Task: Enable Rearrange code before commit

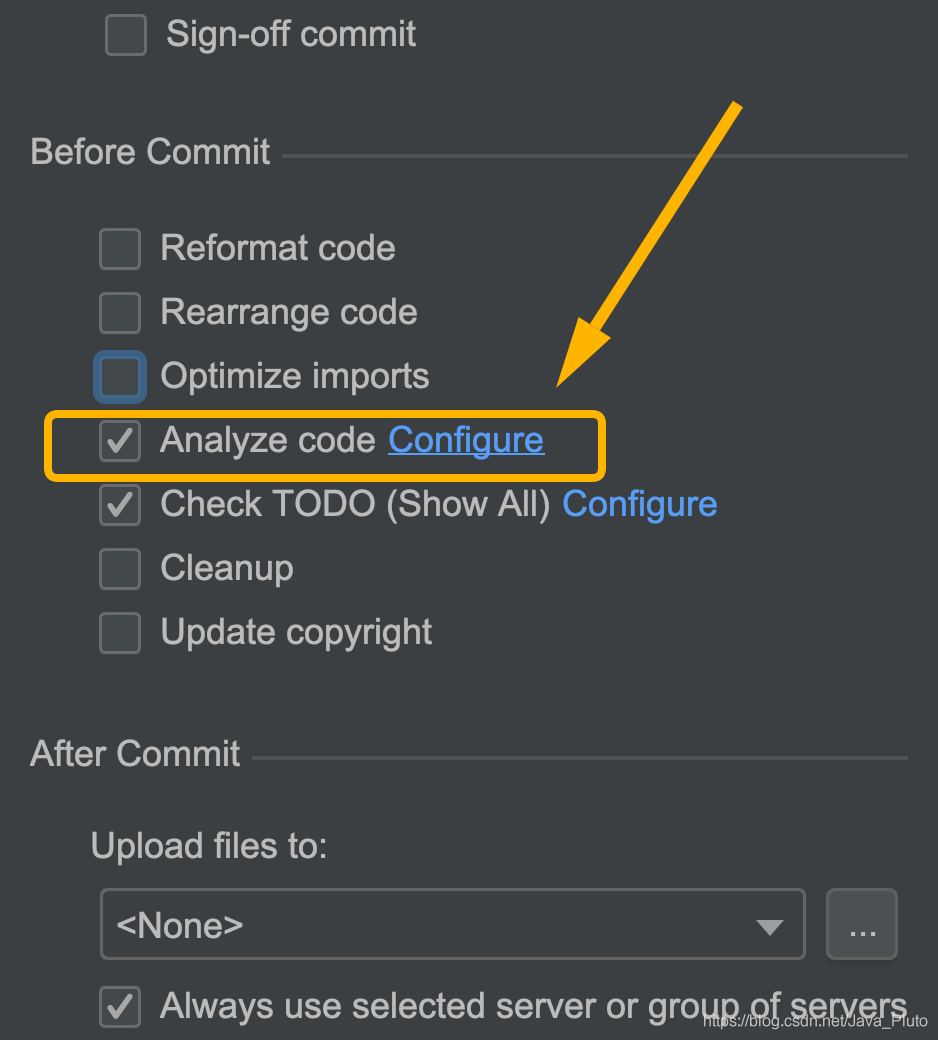Action: tap(120, 313)
